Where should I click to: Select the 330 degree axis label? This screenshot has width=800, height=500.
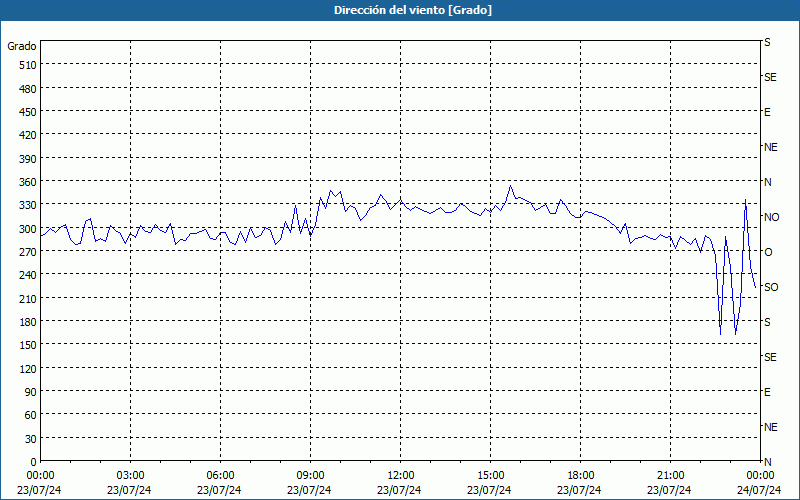(29, 206)
